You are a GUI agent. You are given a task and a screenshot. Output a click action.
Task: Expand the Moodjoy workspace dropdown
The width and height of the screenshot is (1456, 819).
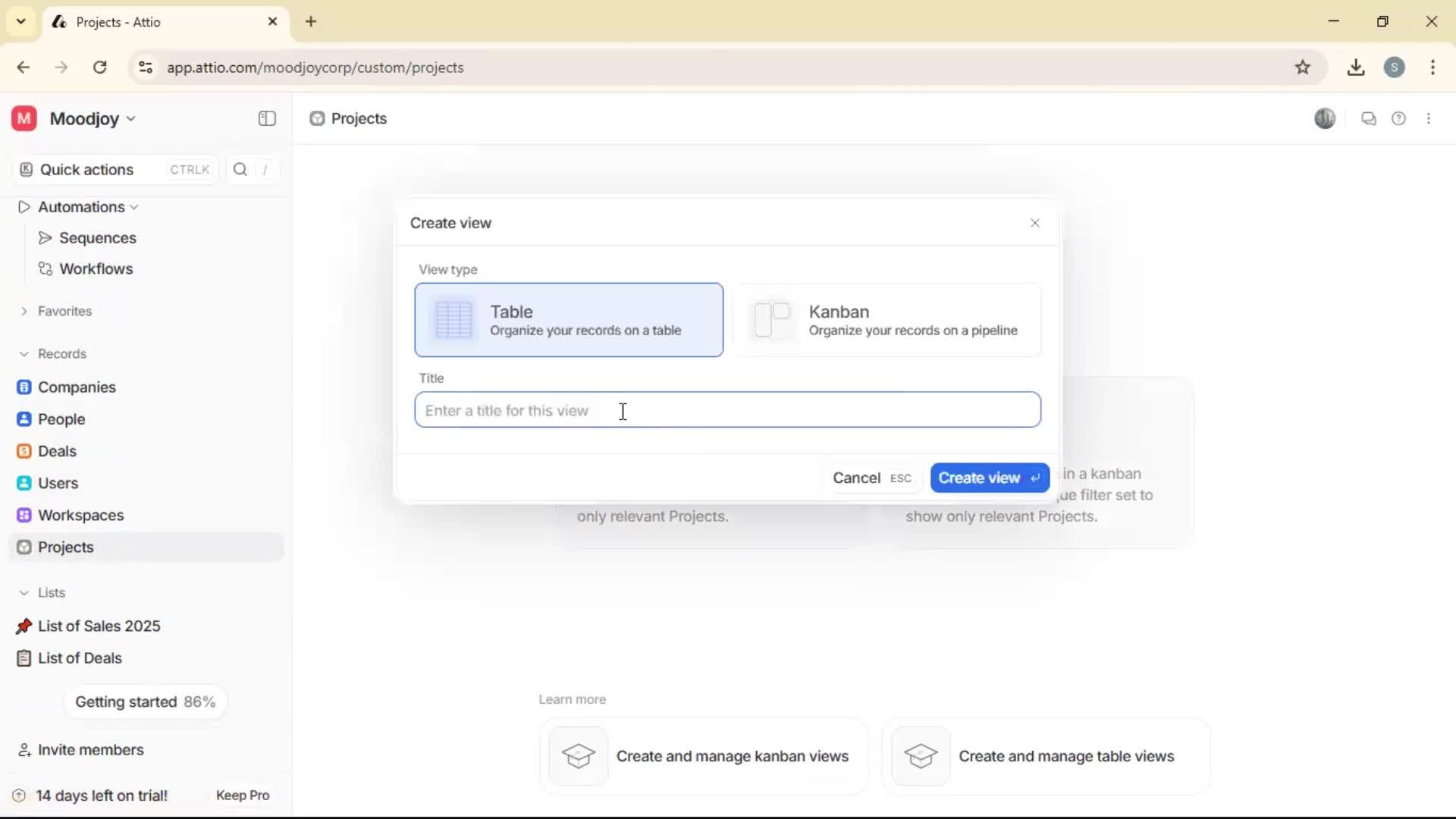(x=130, y=118)
